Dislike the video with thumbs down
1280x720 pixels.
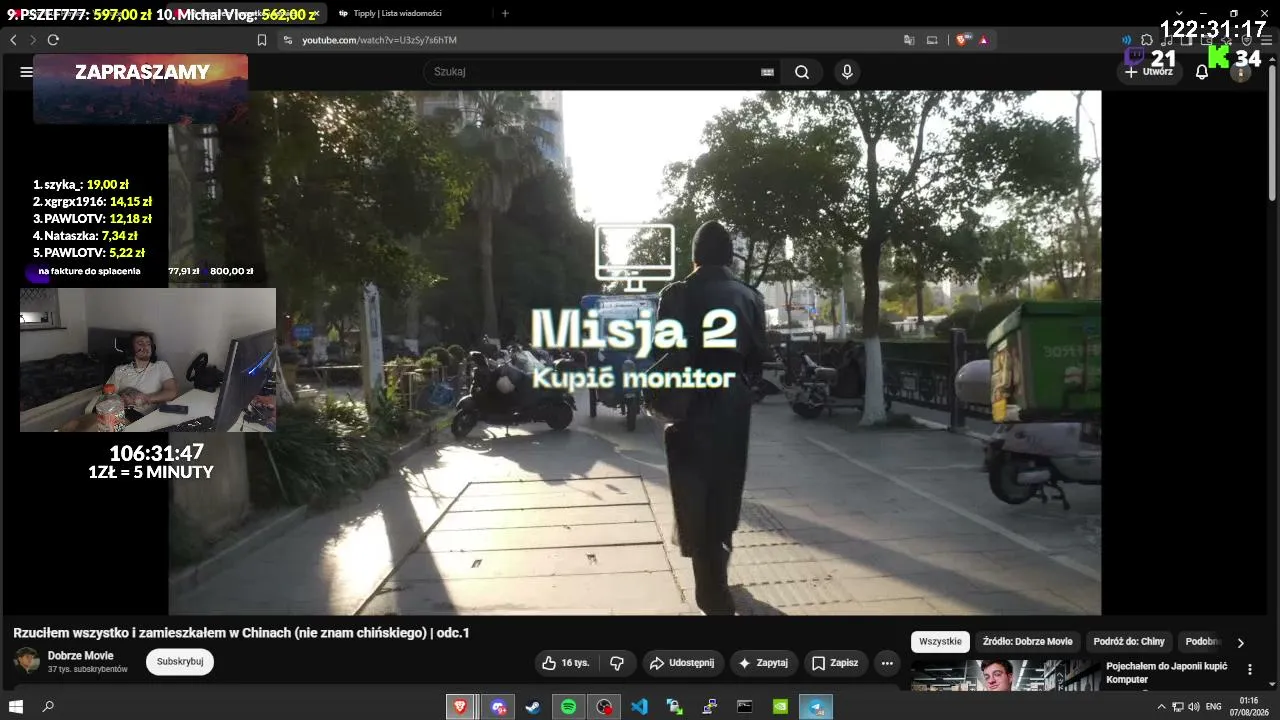[x=617, y=663]
